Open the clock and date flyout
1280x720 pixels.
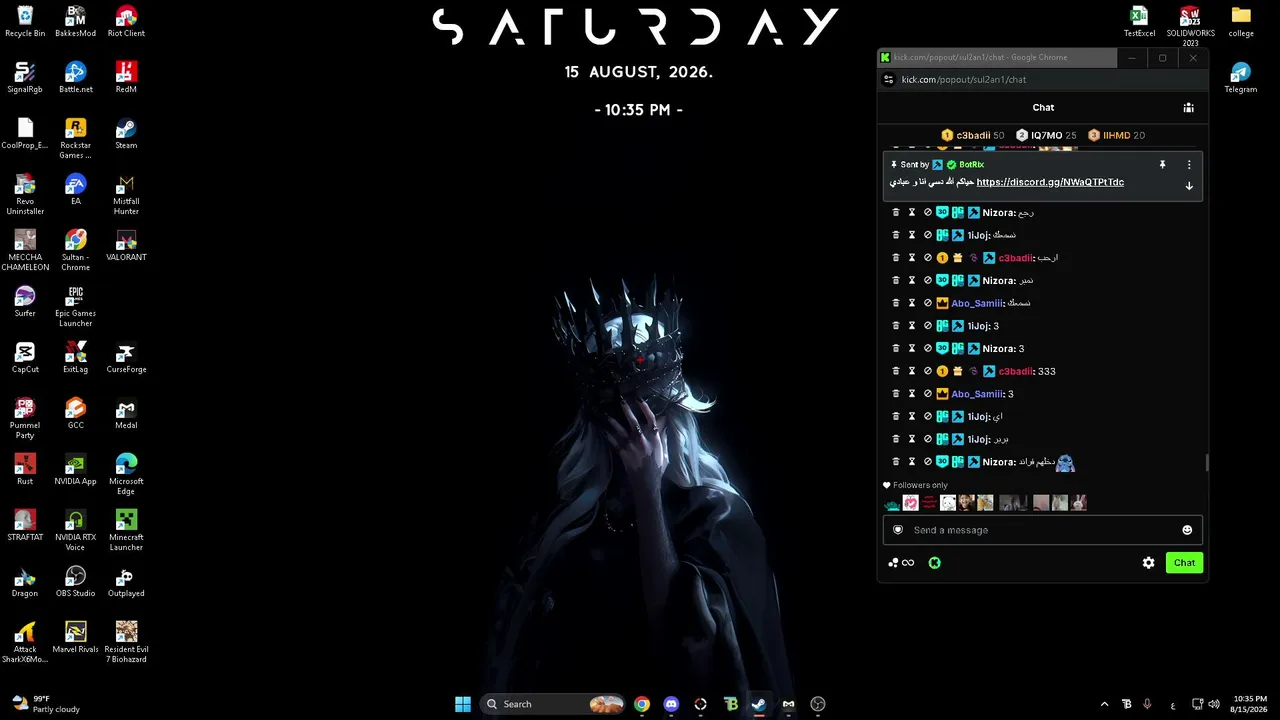coord(1250,704)
